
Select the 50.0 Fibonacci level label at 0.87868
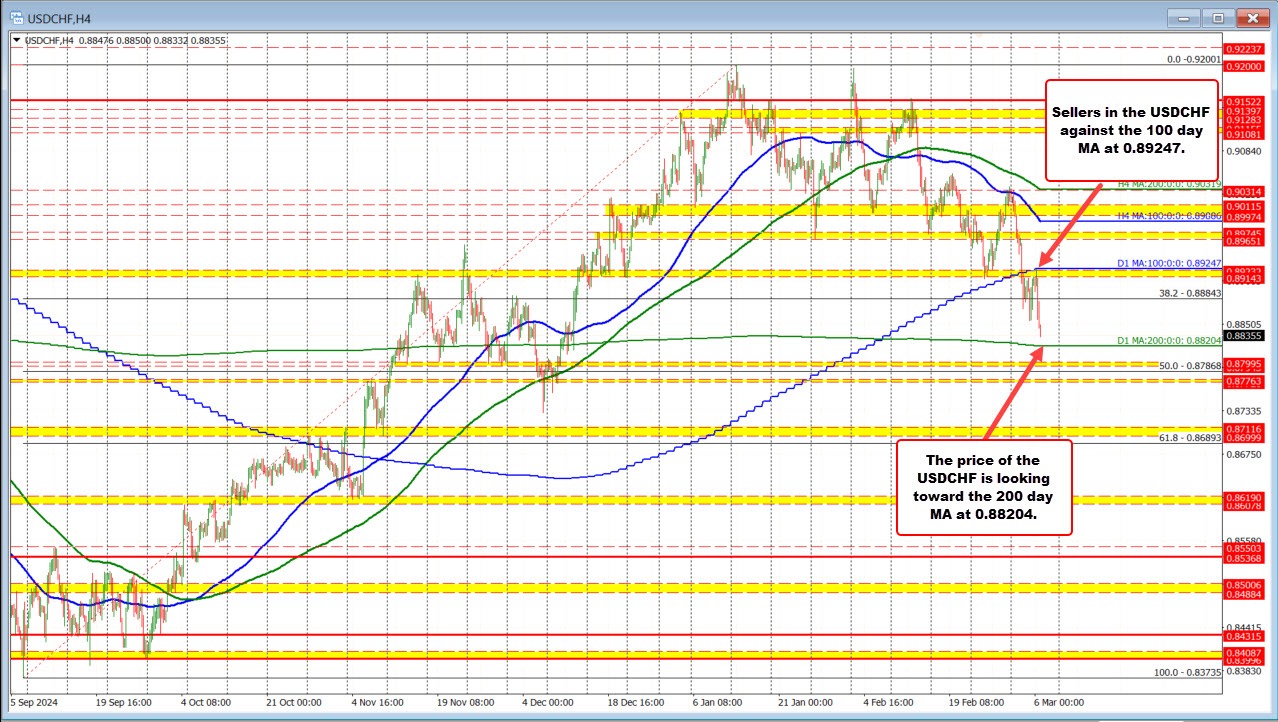tap(1189, 366)
